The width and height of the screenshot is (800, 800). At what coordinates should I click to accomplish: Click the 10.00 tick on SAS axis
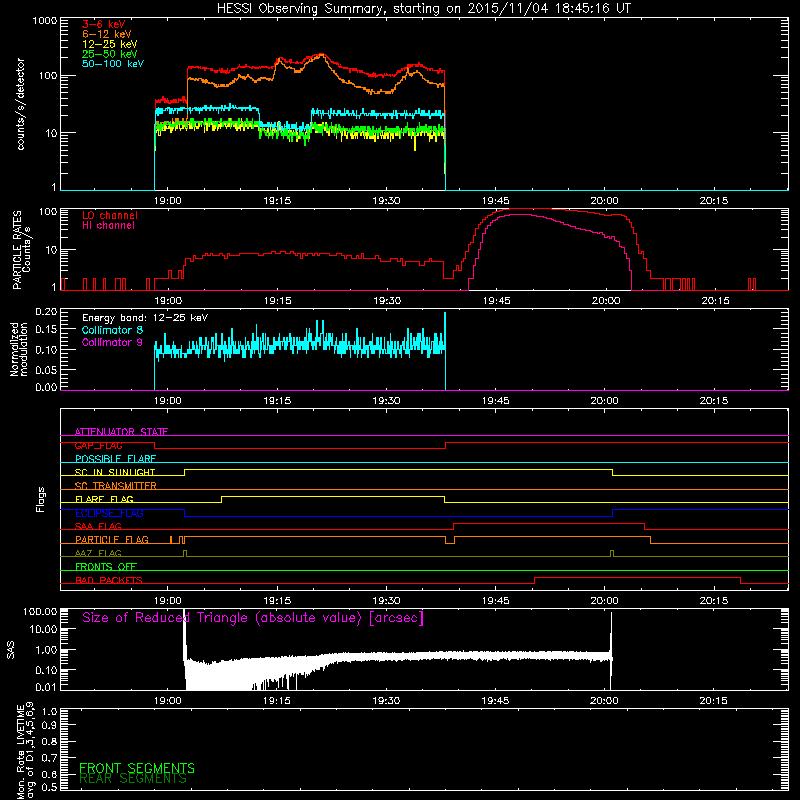(x=43, y=630)
